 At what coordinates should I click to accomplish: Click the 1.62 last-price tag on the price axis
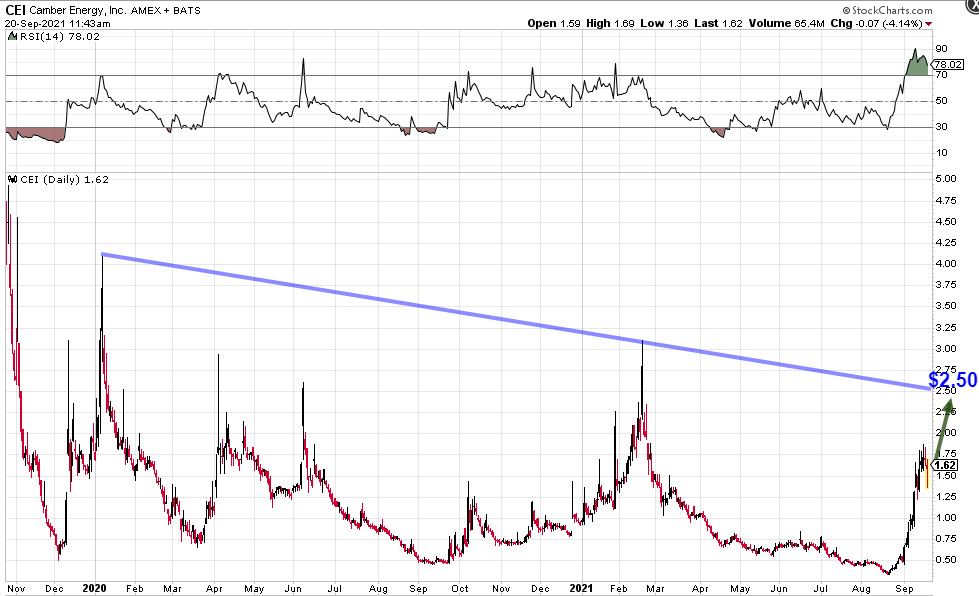945,465
